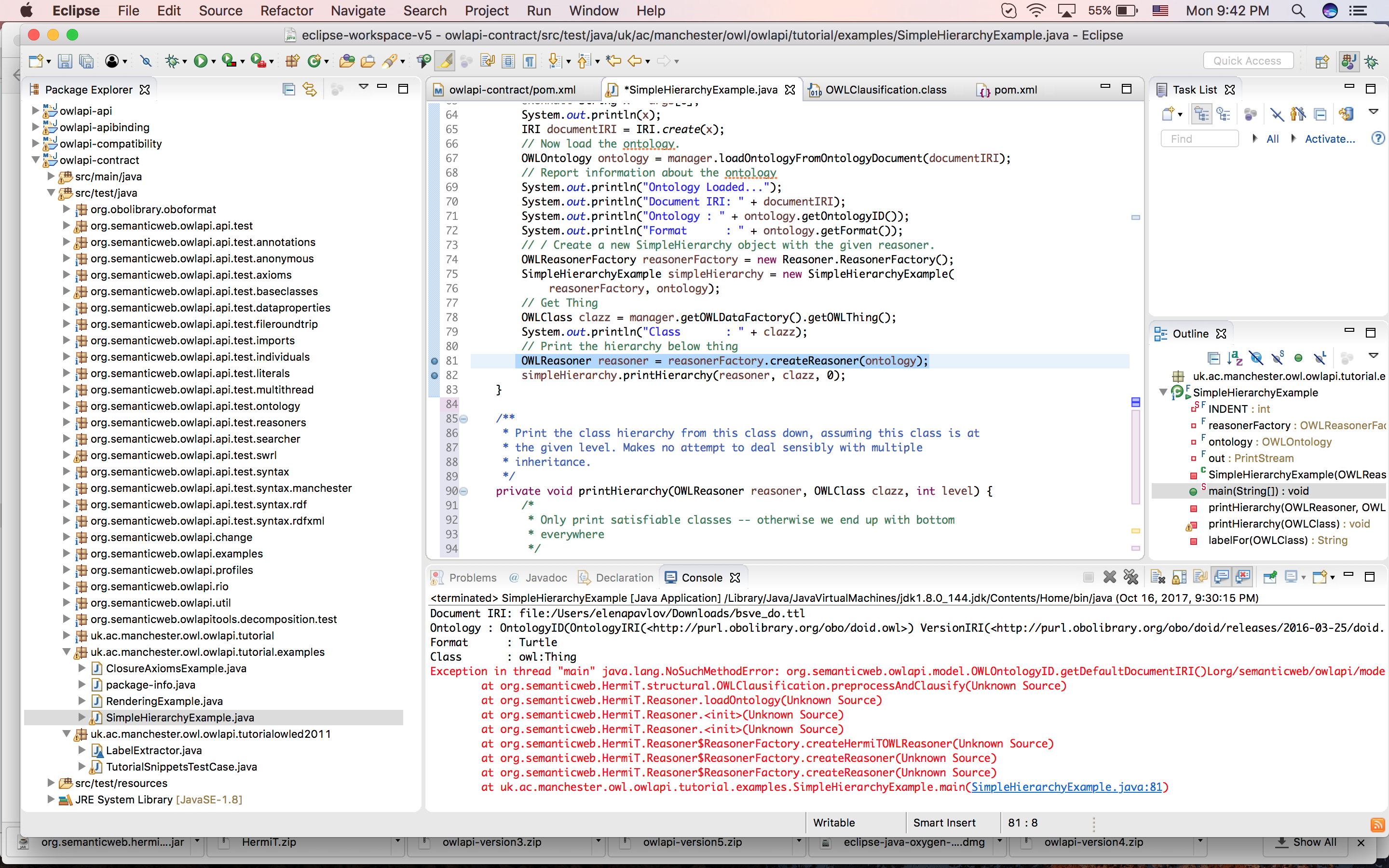
Task: Remove all terminated launches in Console view
Action: pyautogui.click(x=1131, y=577)
